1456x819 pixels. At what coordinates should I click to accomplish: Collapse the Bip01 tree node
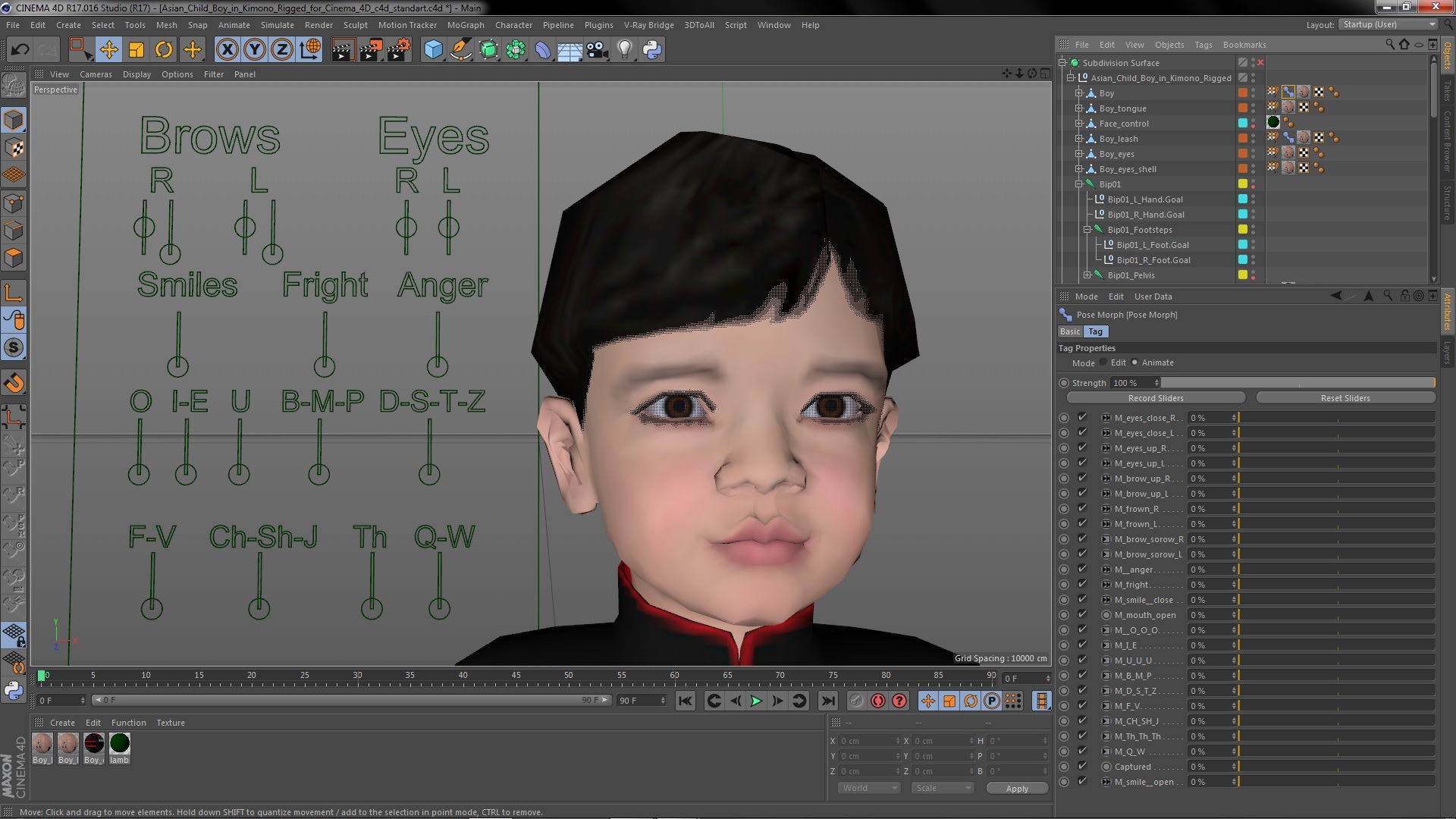1079,184
